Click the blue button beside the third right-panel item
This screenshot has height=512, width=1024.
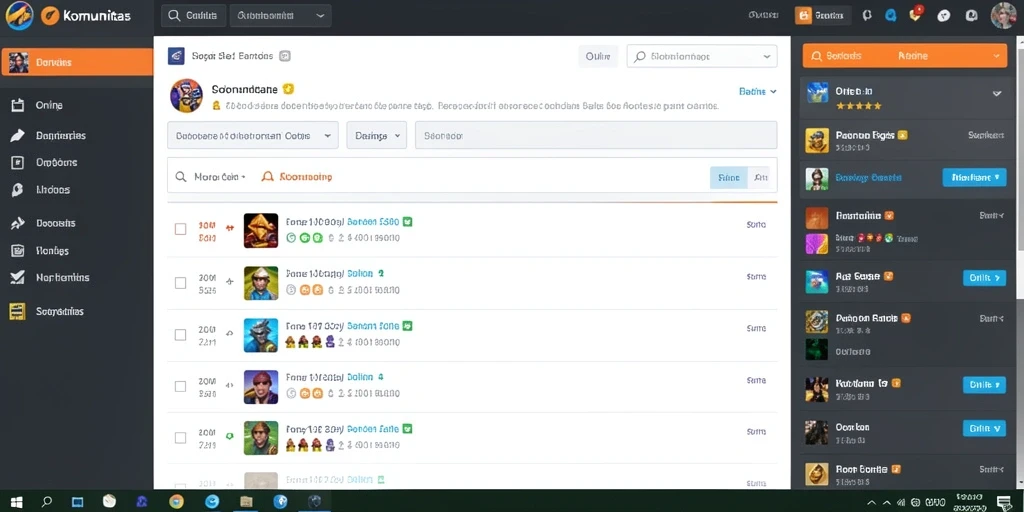[974, 177]
